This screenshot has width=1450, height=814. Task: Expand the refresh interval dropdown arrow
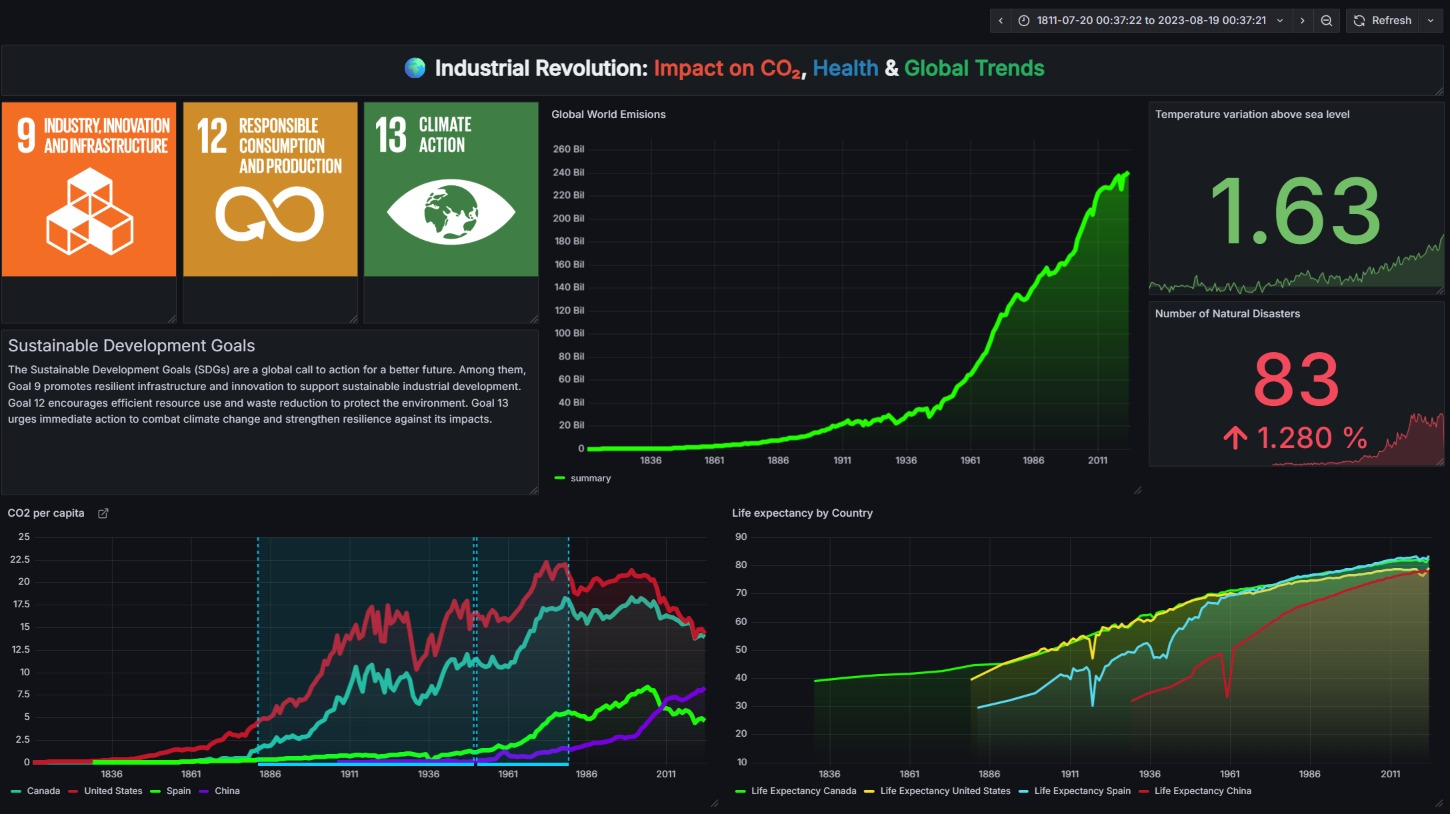pos(1431,20)
